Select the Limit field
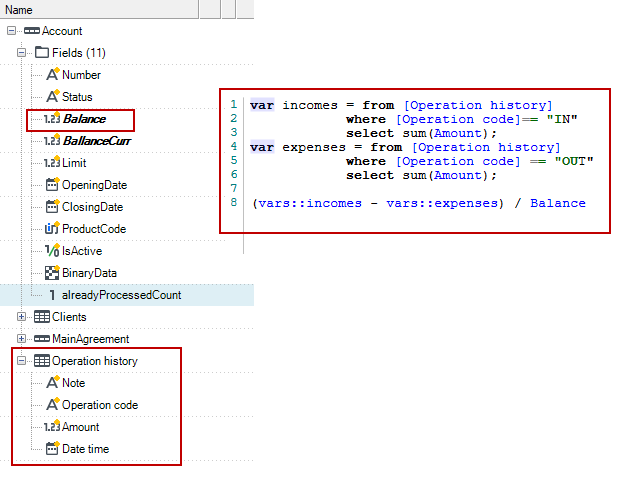Image resolution: width=629 pixels, height=488 pixels. coord(74,163)
